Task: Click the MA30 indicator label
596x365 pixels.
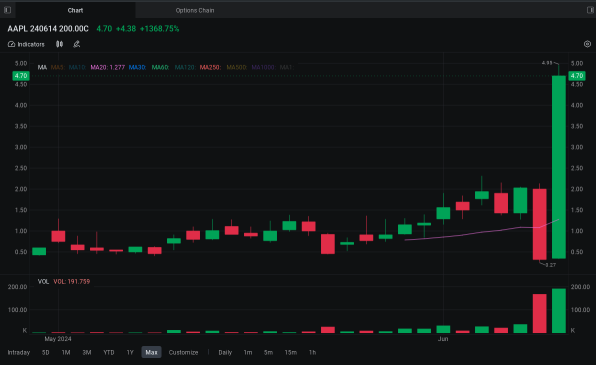Action: click(x=138, y=67)
